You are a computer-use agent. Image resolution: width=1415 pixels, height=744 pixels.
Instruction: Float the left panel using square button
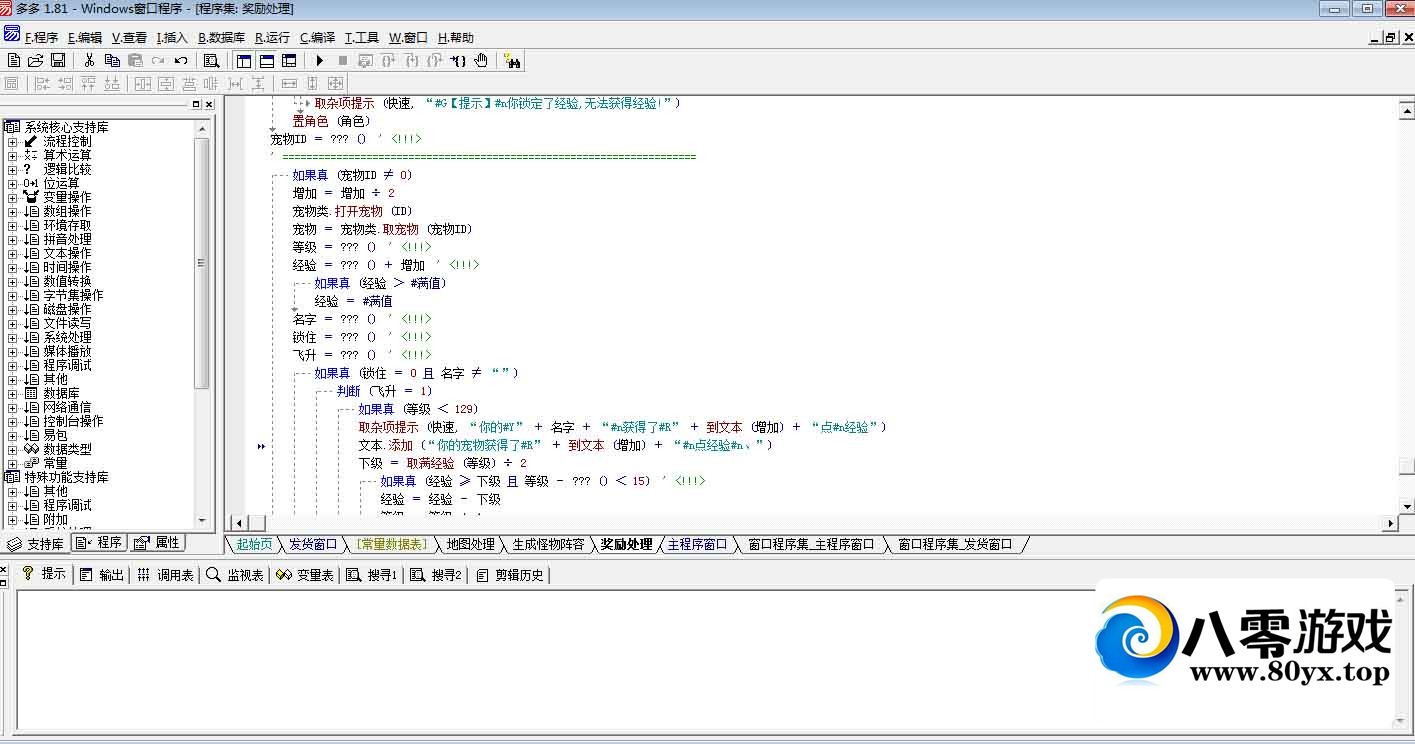point(196,104)
